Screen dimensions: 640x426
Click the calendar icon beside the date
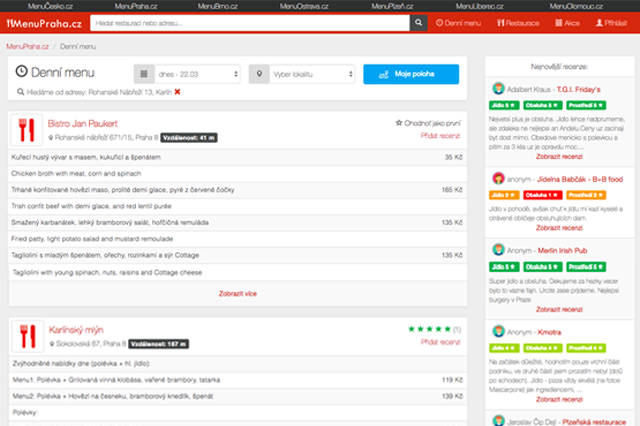(x=144, y=74)
